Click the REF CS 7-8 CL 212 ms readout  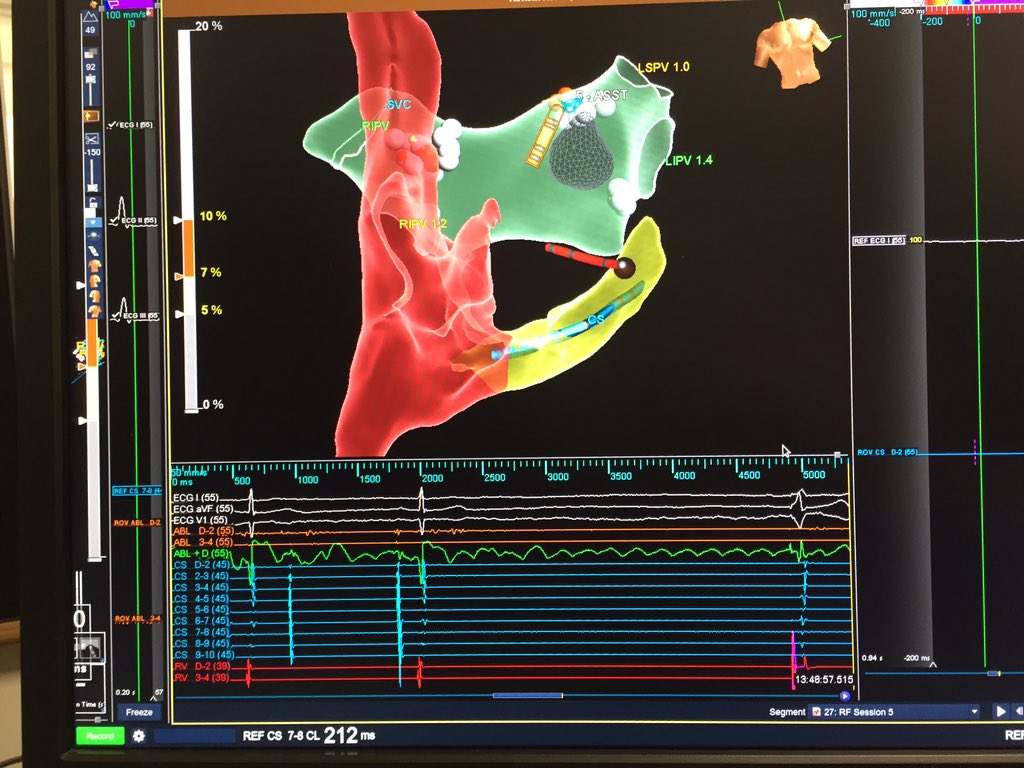click(309, 736)
